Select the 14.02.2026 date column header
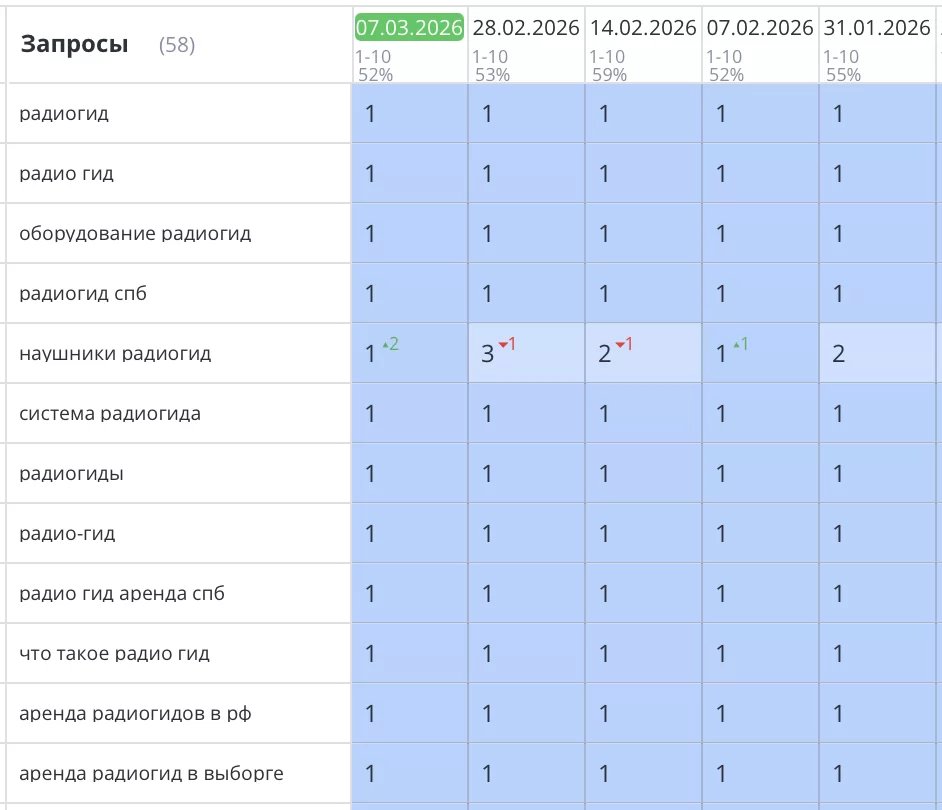 [x=643, y=28]
